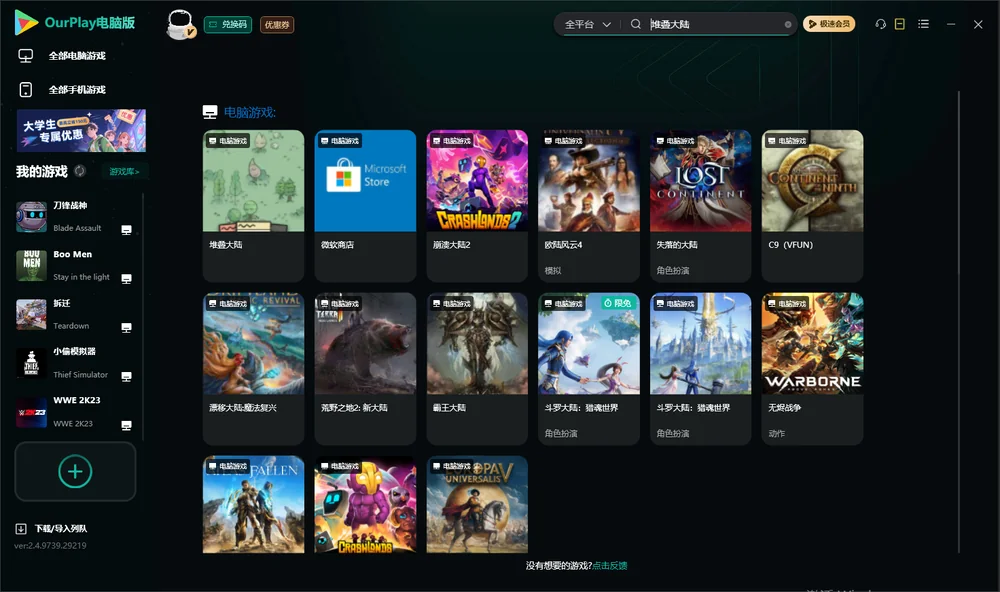Open the 欧陆风云4 game card
This screenshot has width=1000, height=592.
[x=589, y=205]
